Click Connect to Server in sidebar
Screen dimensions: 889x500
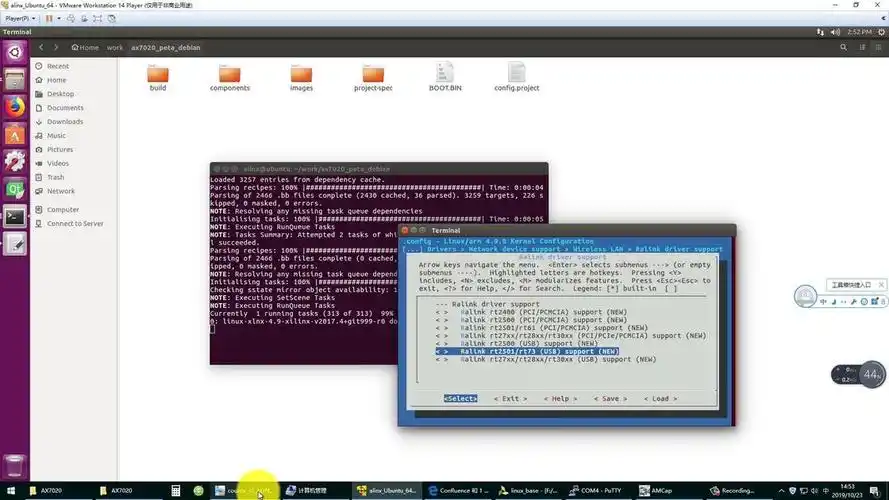[x=74, y=223]
